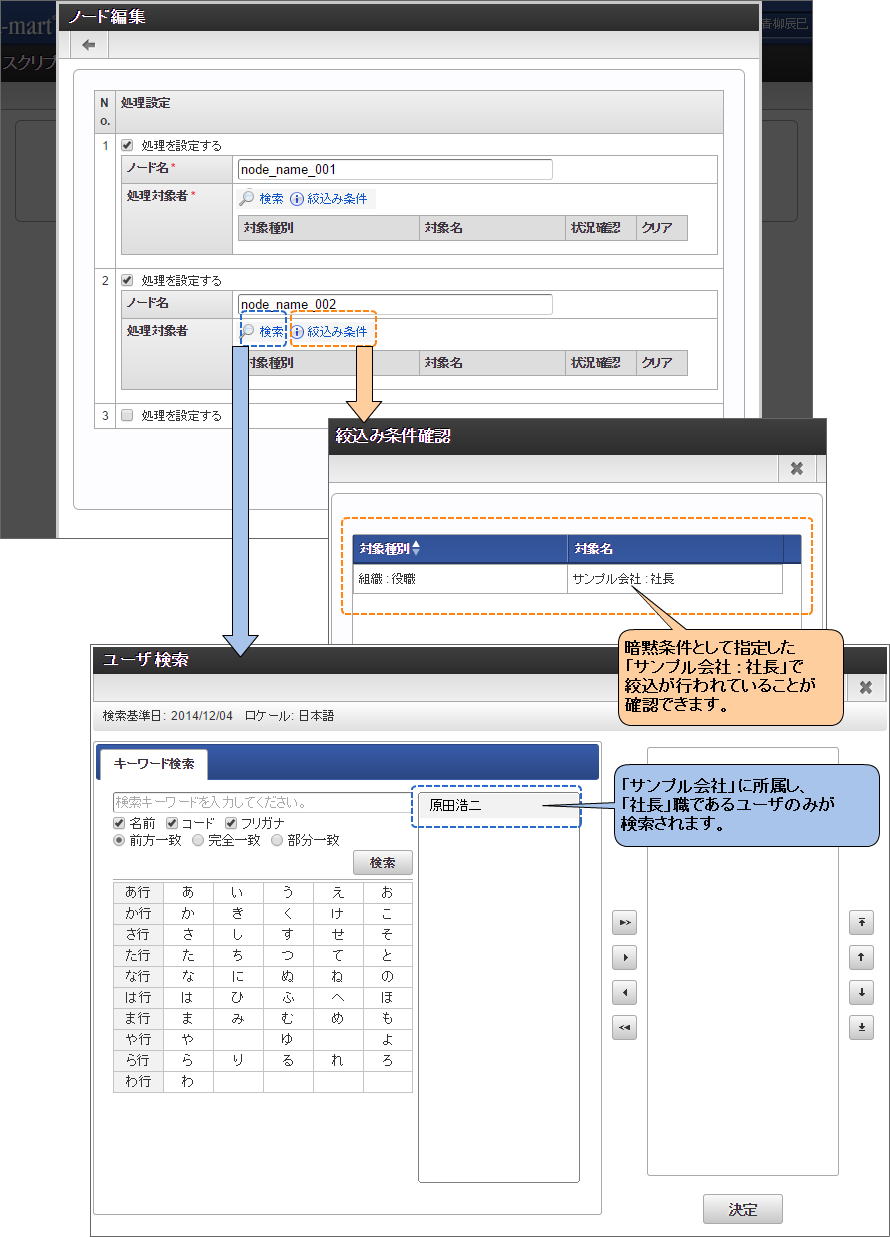
Task: Toggle the フリガナ checkbox
Action: (231, 823)
